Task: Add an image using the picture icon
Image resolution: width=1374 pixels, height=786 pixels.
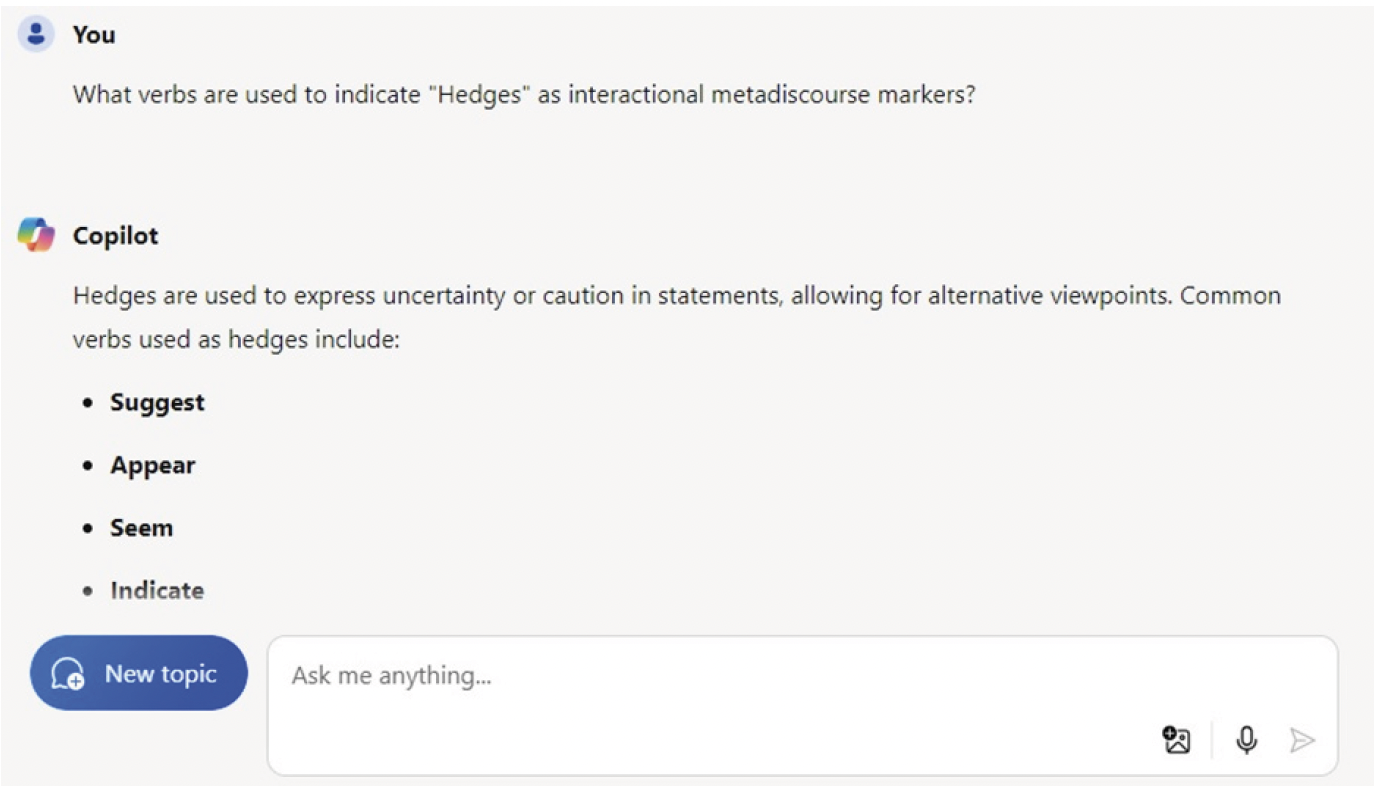Action: point(1177,740)
